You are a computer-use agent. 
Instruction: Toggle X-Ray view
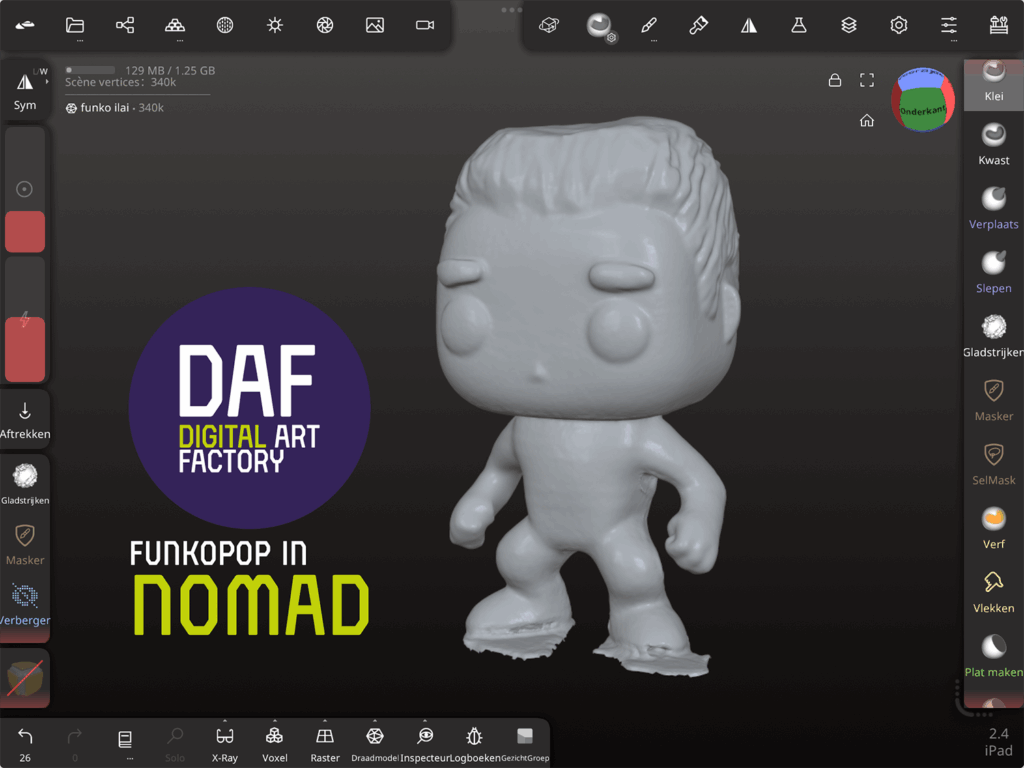point(225,744)
